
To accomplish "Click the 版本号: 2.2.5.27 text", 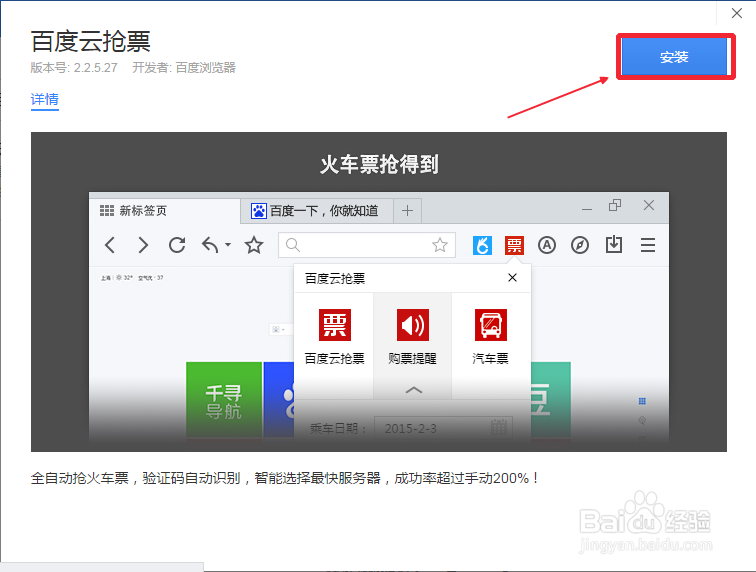I will [x=74, y=68].
